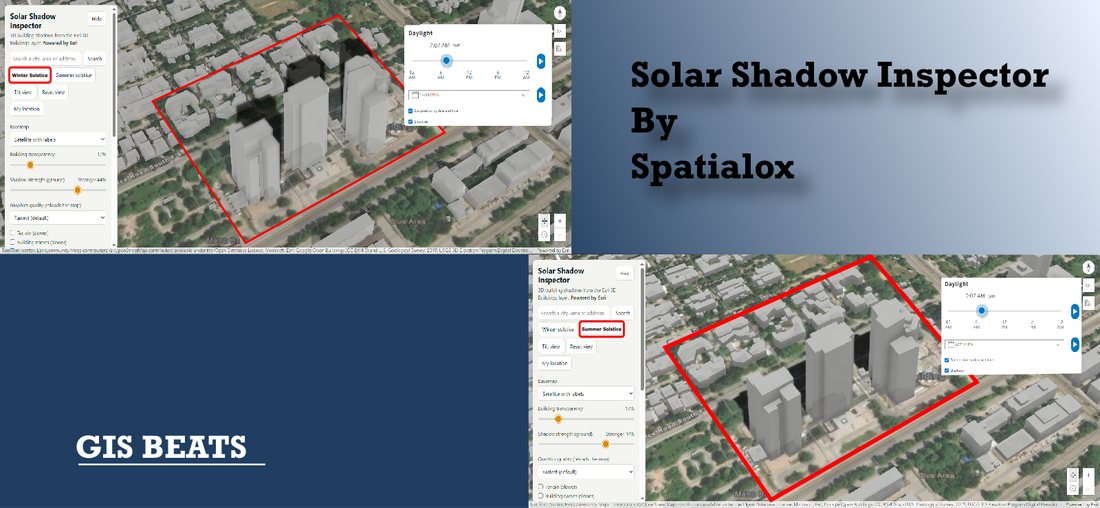Open Graphics quality dropdown in lower panel
Image resolution: width=1100 pixels, height=508 pixels.
coord(586,472)
